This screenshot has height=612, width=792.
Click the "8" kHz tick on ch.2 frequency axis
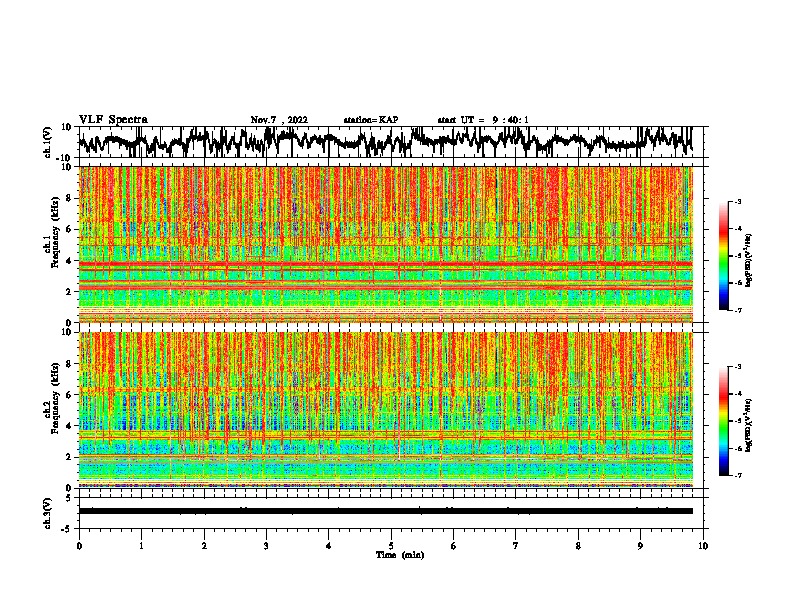click(70, 364)
